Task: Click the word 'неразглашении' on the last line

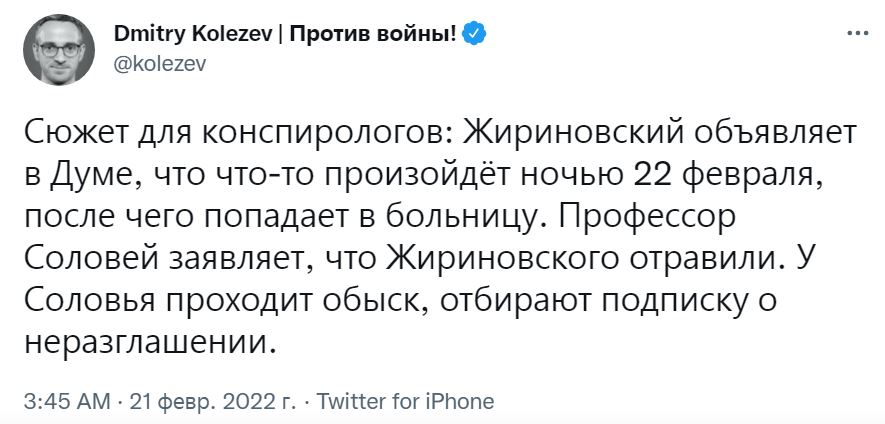Action: pos(151,339)
